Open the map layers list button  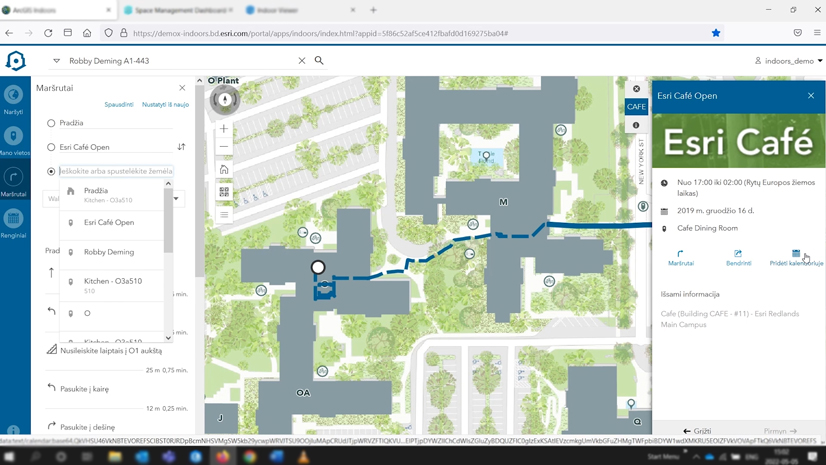coord(224,215)
